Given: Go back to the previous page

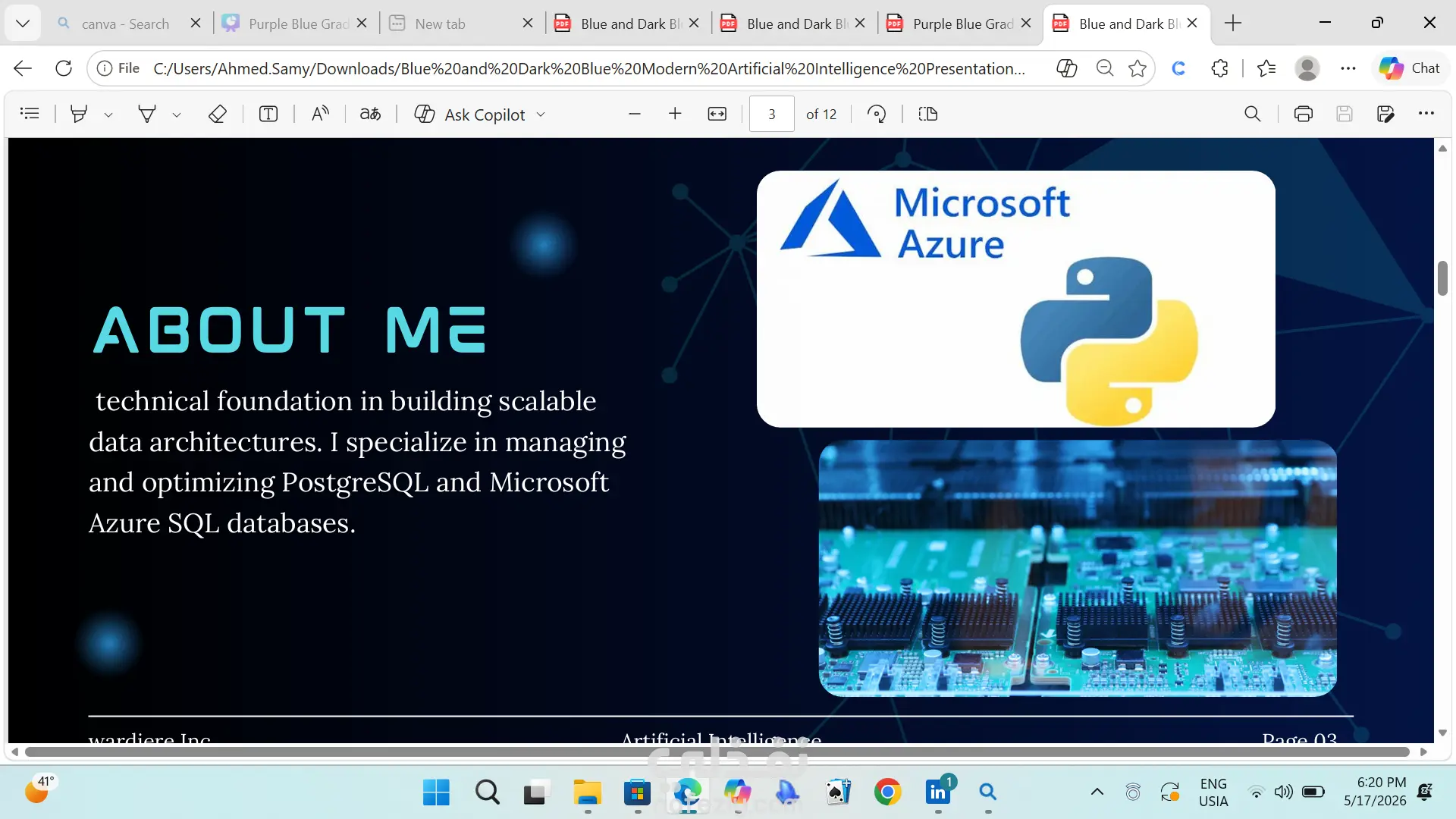Looking at the screenshot, I should [23, 68].
